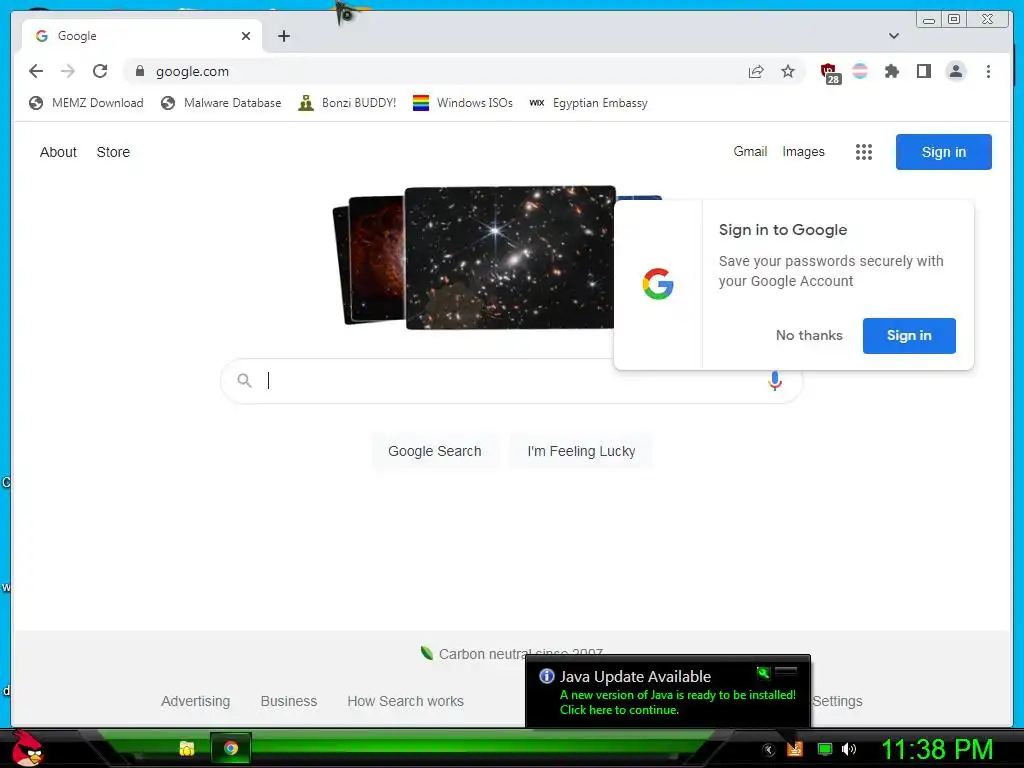Click the magnifier icon in the search box
The height and width of the screenshot is (768, 1024).
pyautogui.click(x=244, y=380)
